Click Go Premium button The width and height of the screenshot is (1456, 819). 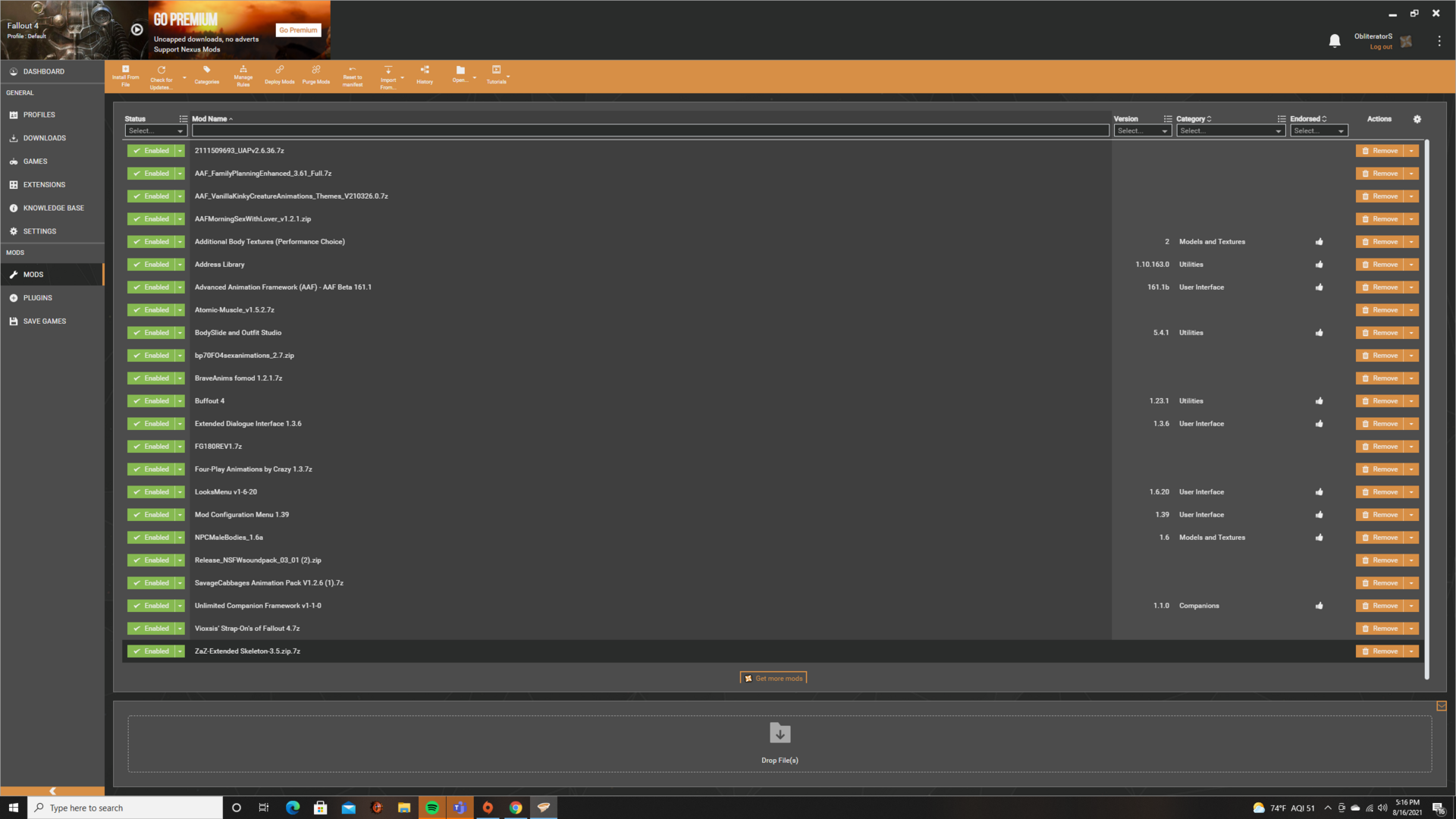click(298, 30)
